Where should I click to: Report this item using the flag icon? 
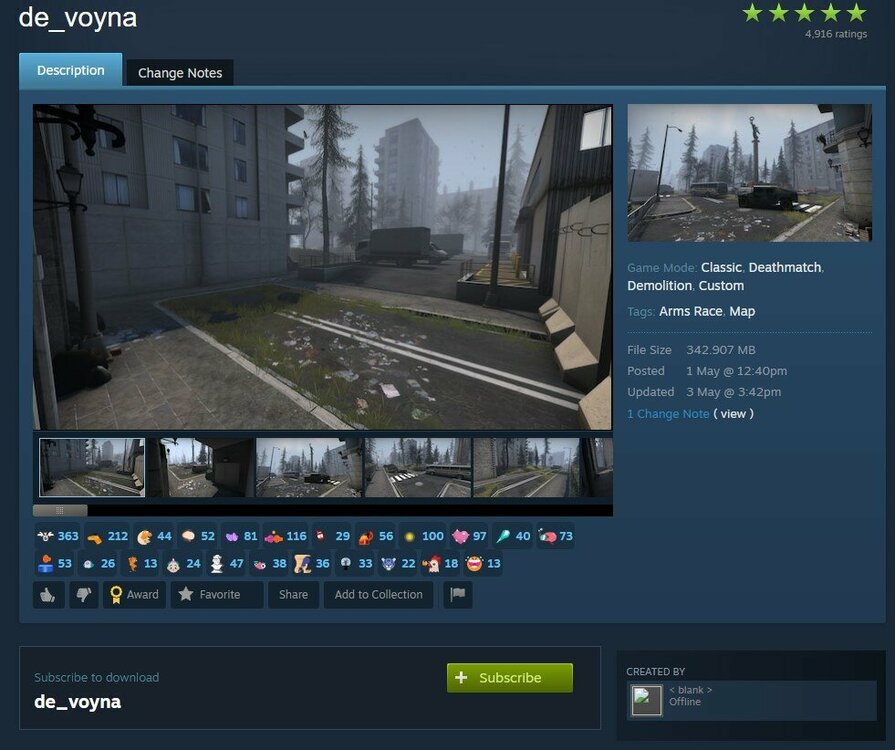(457, 595)
